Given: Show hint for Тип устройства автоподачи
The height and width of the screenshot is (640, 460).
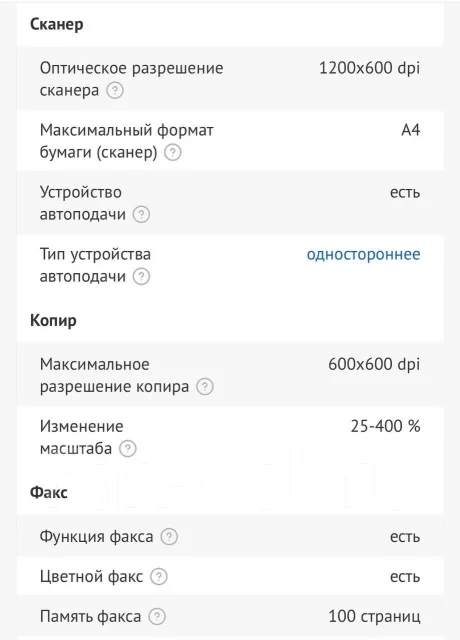Looking at the screenshot, I should pos(141,276).
